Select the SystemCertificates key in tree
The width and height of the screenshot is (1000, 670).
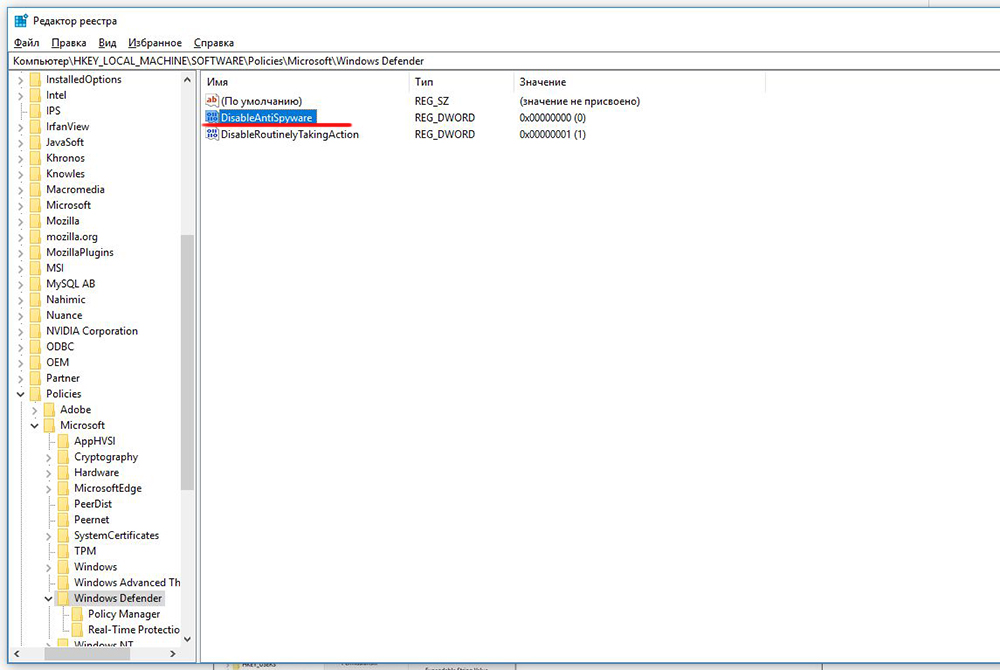[x=116, y=536]
